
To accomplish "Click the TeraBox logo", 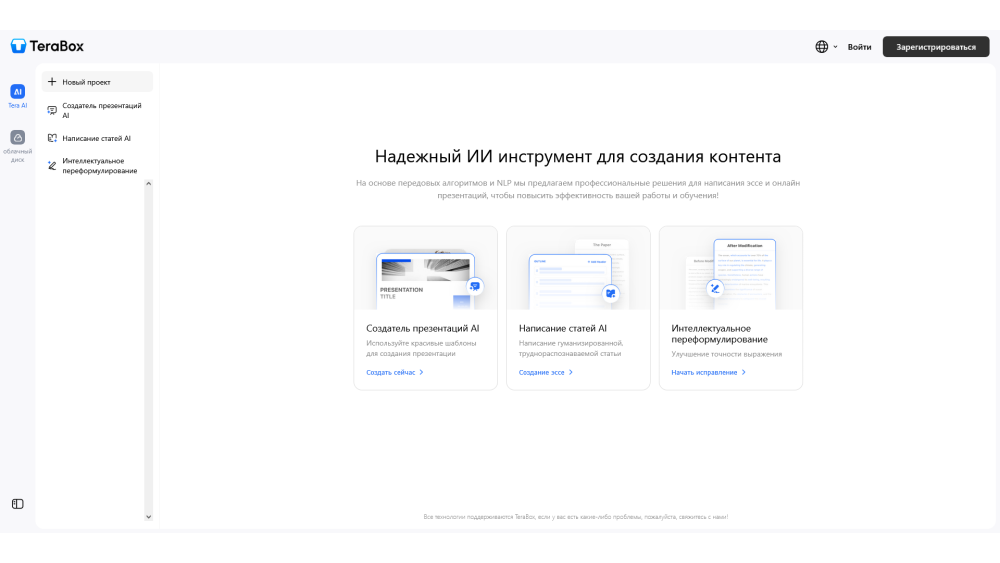I will click(47, 46).
